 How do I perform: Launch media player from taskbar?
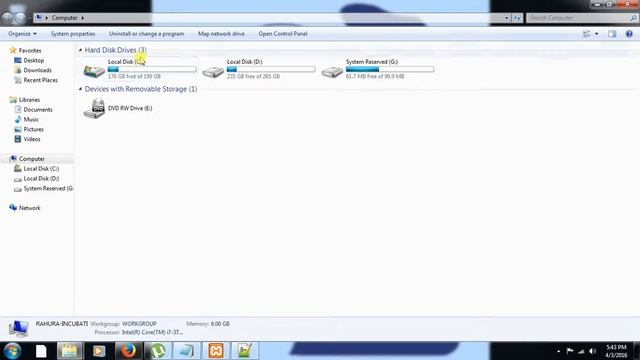(99, 351)
